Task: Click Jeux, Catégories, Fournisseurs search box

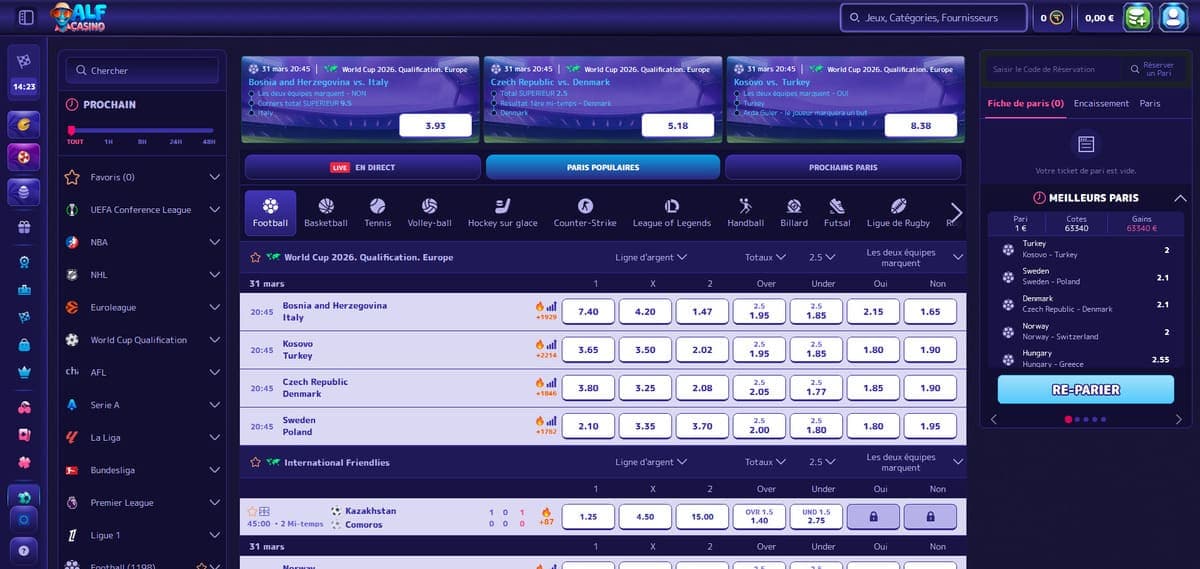Action: [933, 18]
